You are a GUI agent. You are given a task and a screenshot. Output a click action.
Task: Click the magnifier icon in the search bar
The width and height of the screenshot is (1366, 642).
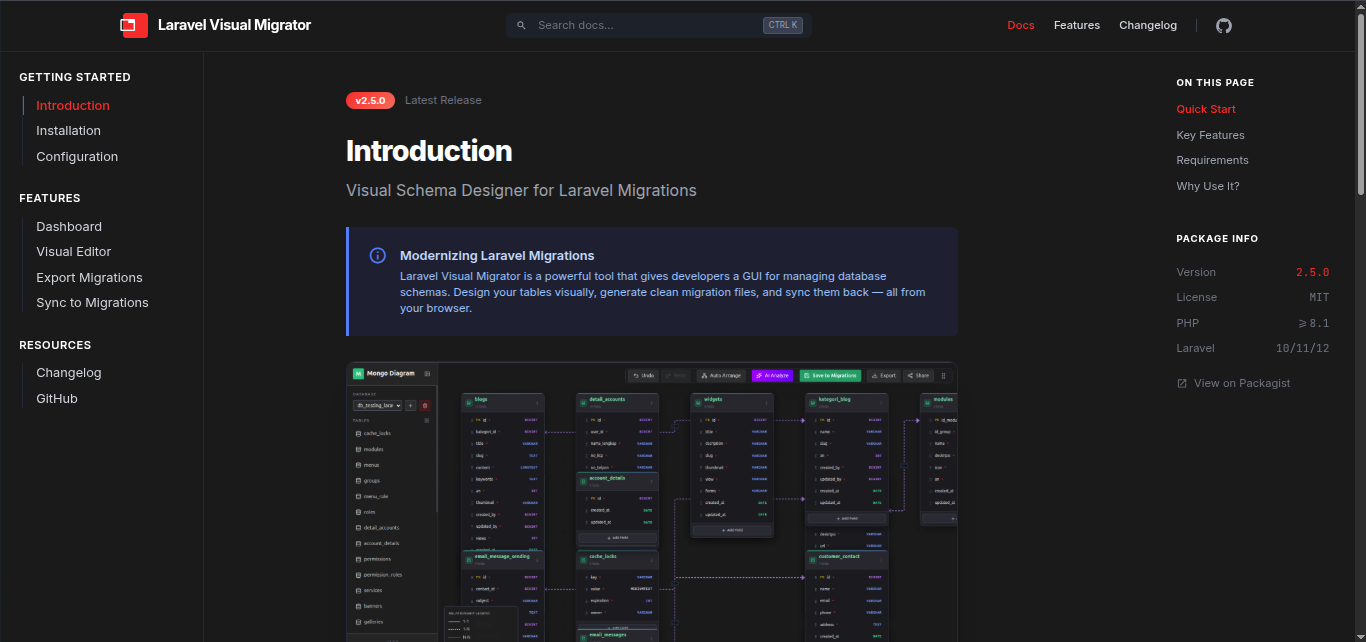click(x=521, y=25)
